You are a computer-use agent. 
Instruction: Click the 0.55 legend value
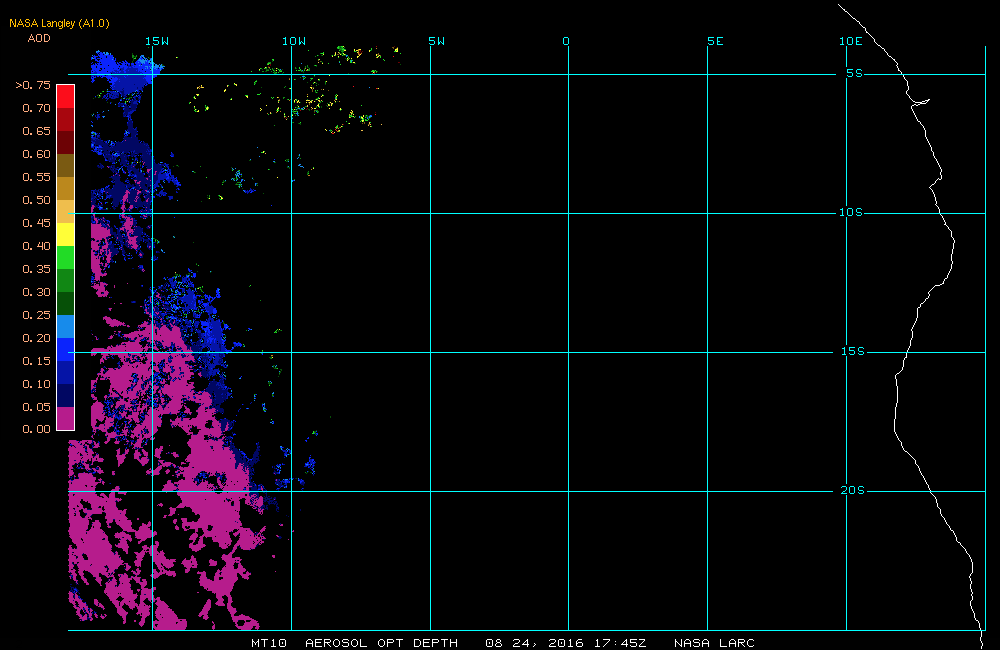(x=36, y=177)
